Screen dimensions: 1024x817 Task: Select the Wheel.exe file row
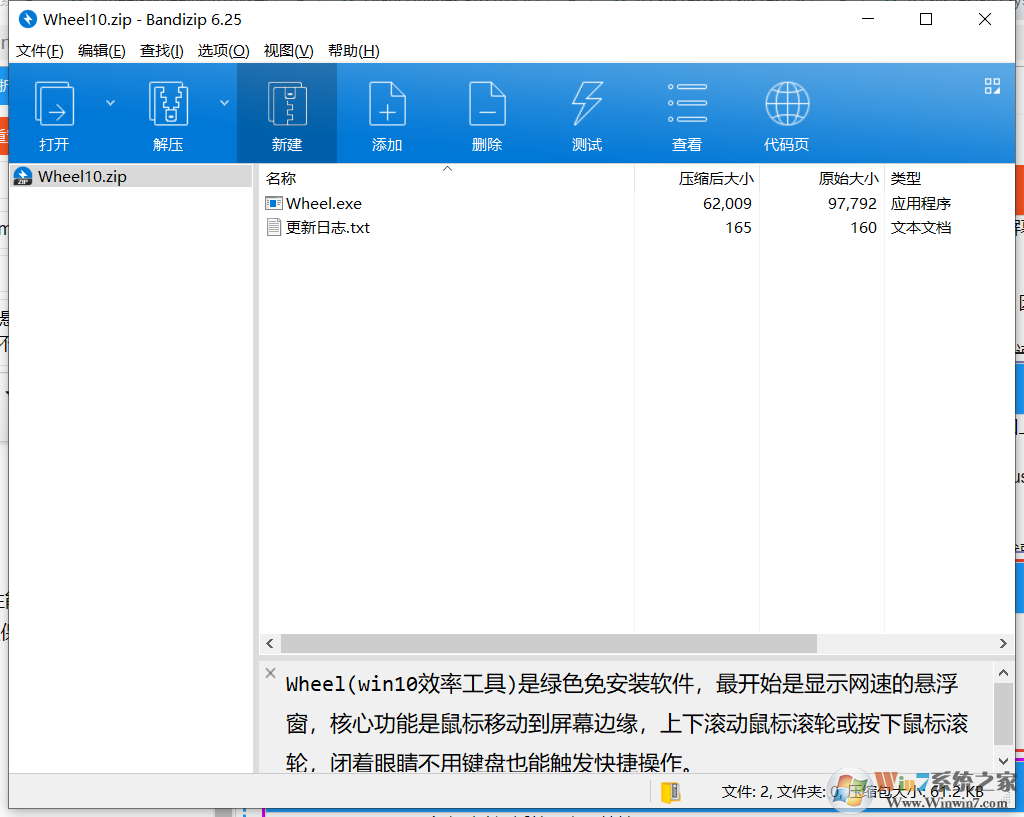click(x=637, y=204)
